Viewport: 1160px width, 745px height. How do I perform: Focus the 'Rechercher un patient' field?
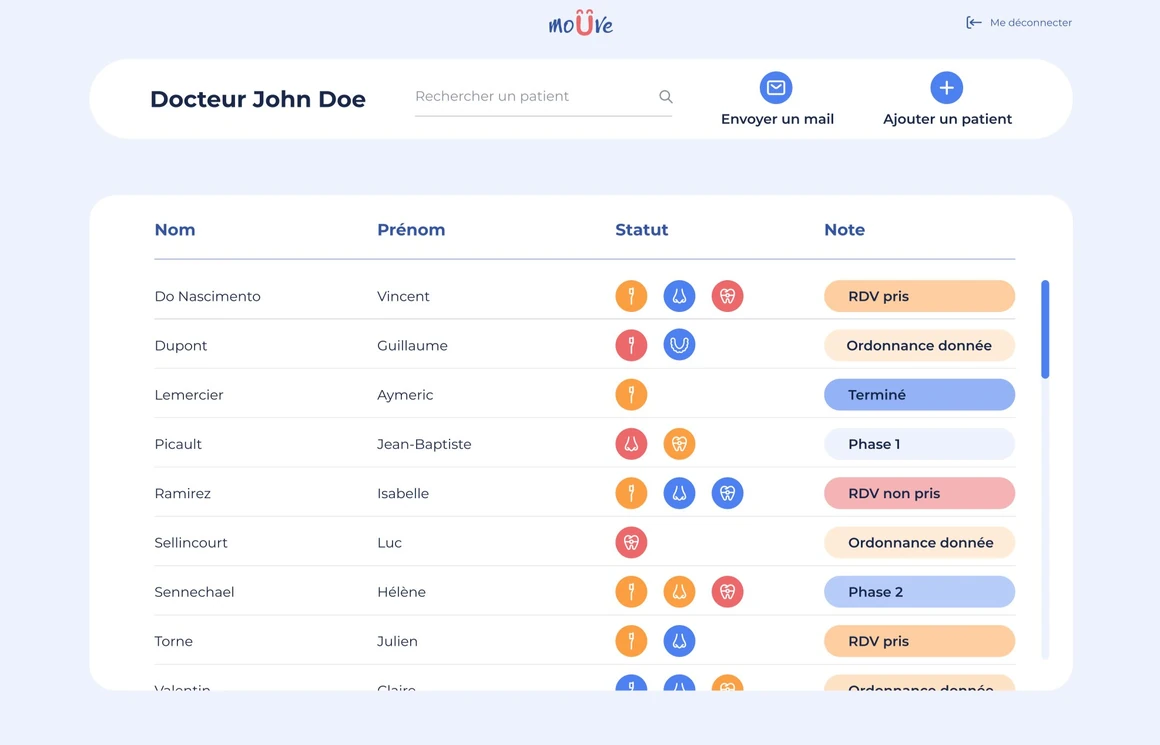pos(532,97)
